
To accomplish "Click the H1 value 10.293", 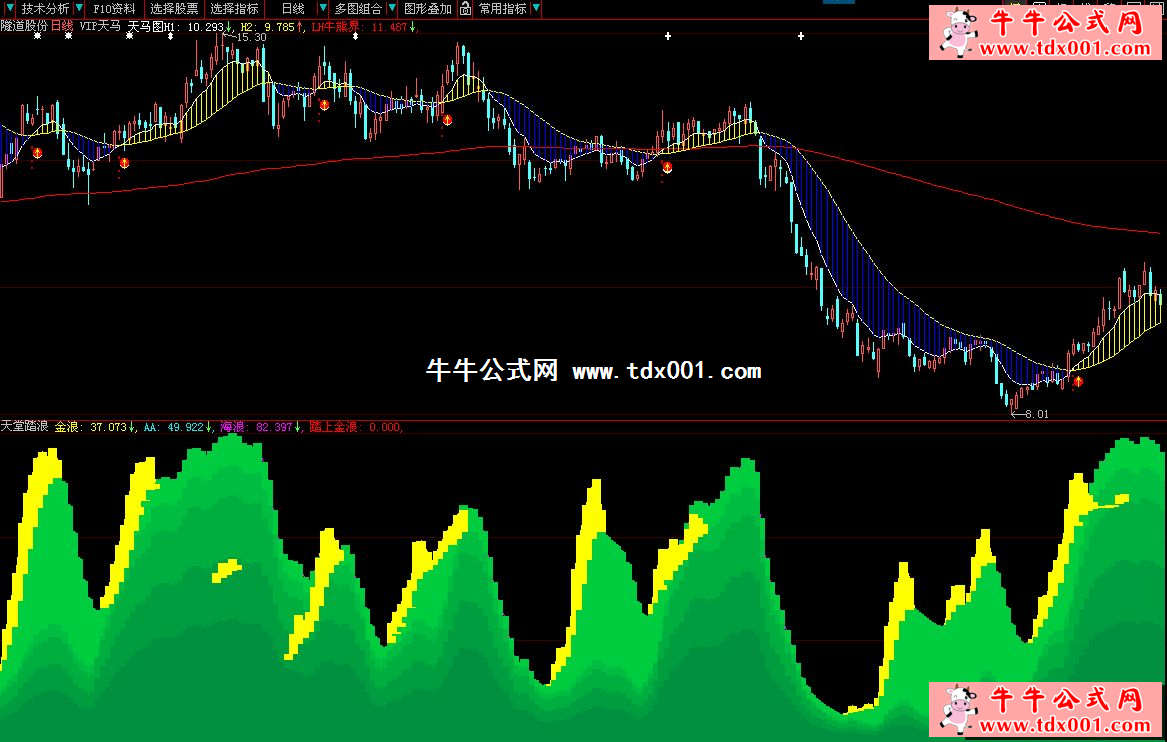I will click(205, 27).
